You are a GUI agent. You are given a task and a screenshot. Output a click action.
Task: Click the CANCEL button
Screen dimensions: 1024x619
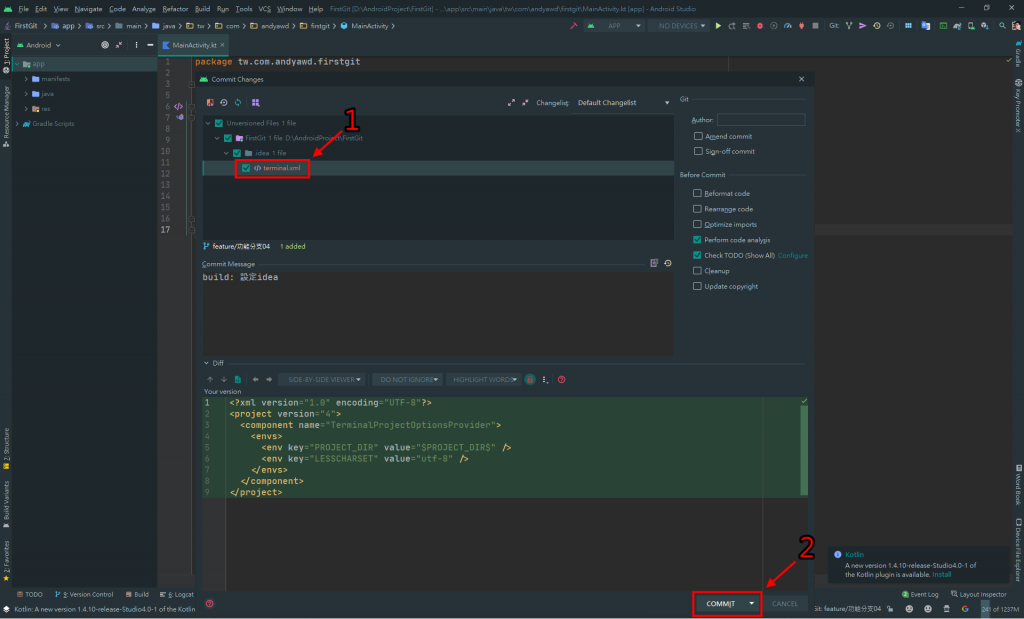(x=784, y=603)
